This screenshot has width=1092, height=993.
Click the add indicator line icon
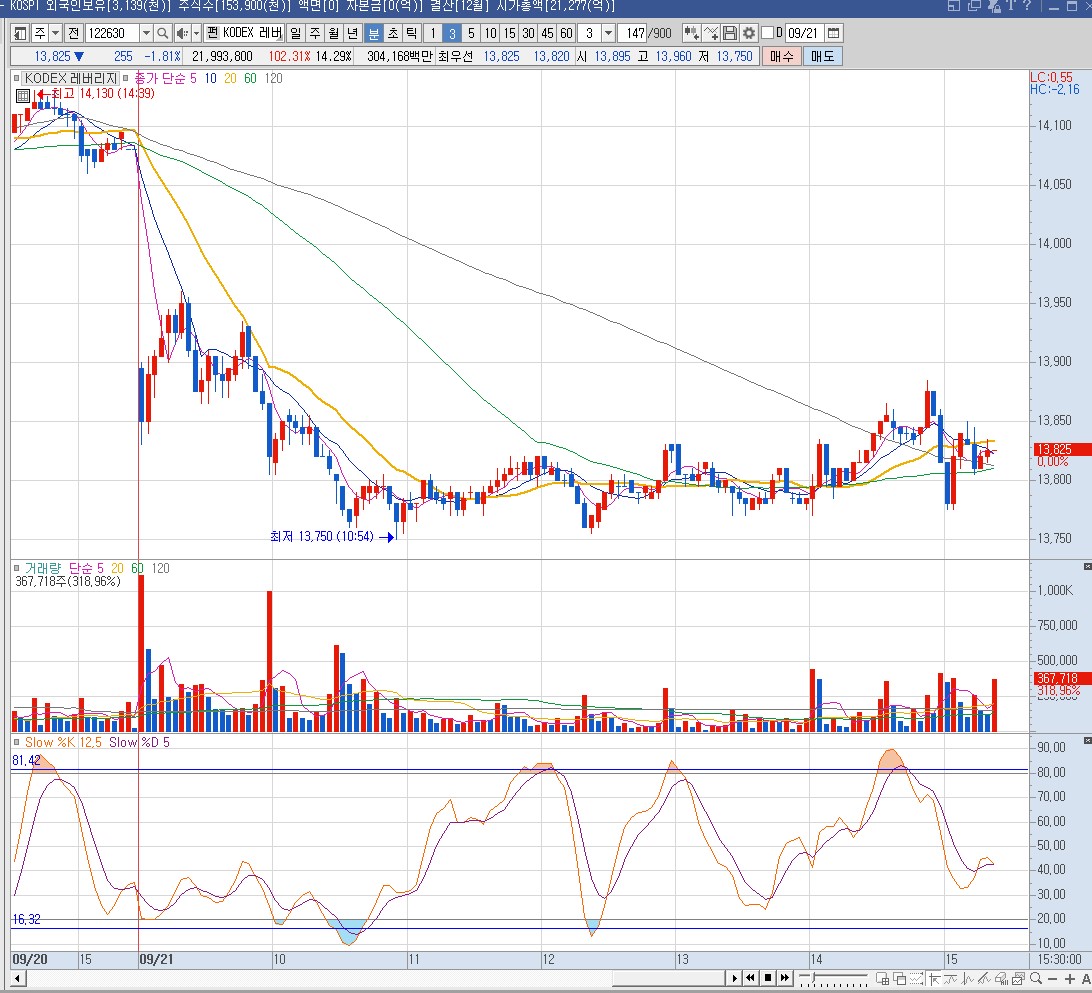711,33
